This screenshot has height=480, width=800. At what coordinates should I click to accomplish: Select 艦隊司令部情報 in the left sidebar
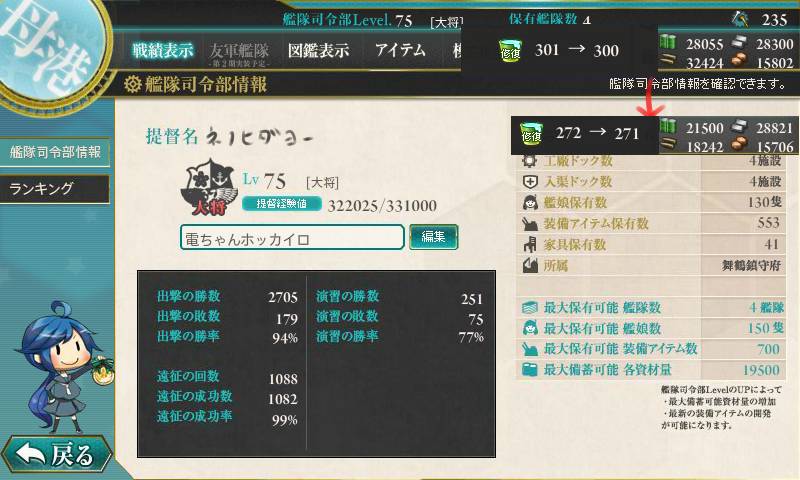(x=55, y=152)
